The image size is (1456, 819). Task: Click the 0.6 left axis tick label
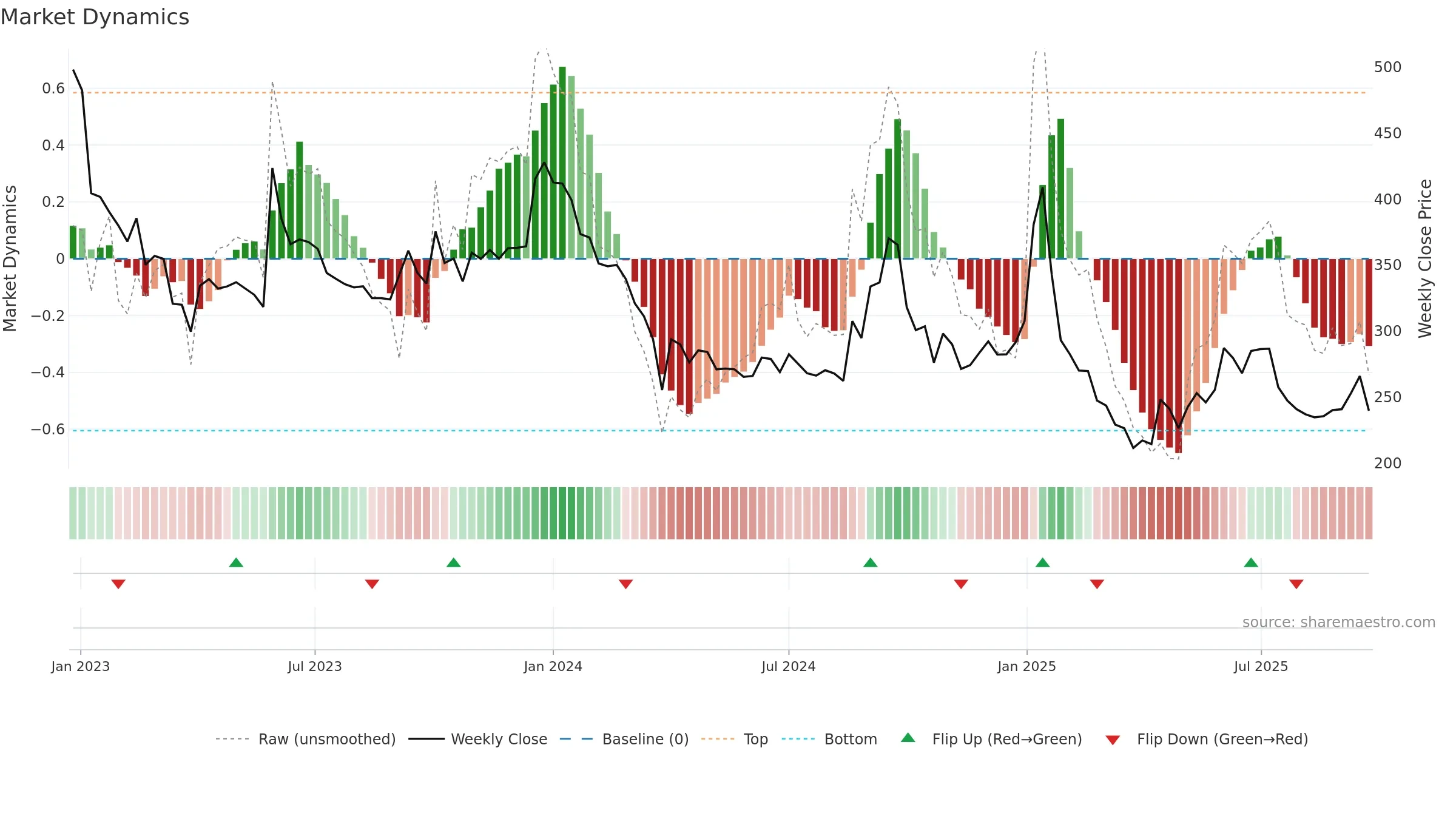point(53,89)
